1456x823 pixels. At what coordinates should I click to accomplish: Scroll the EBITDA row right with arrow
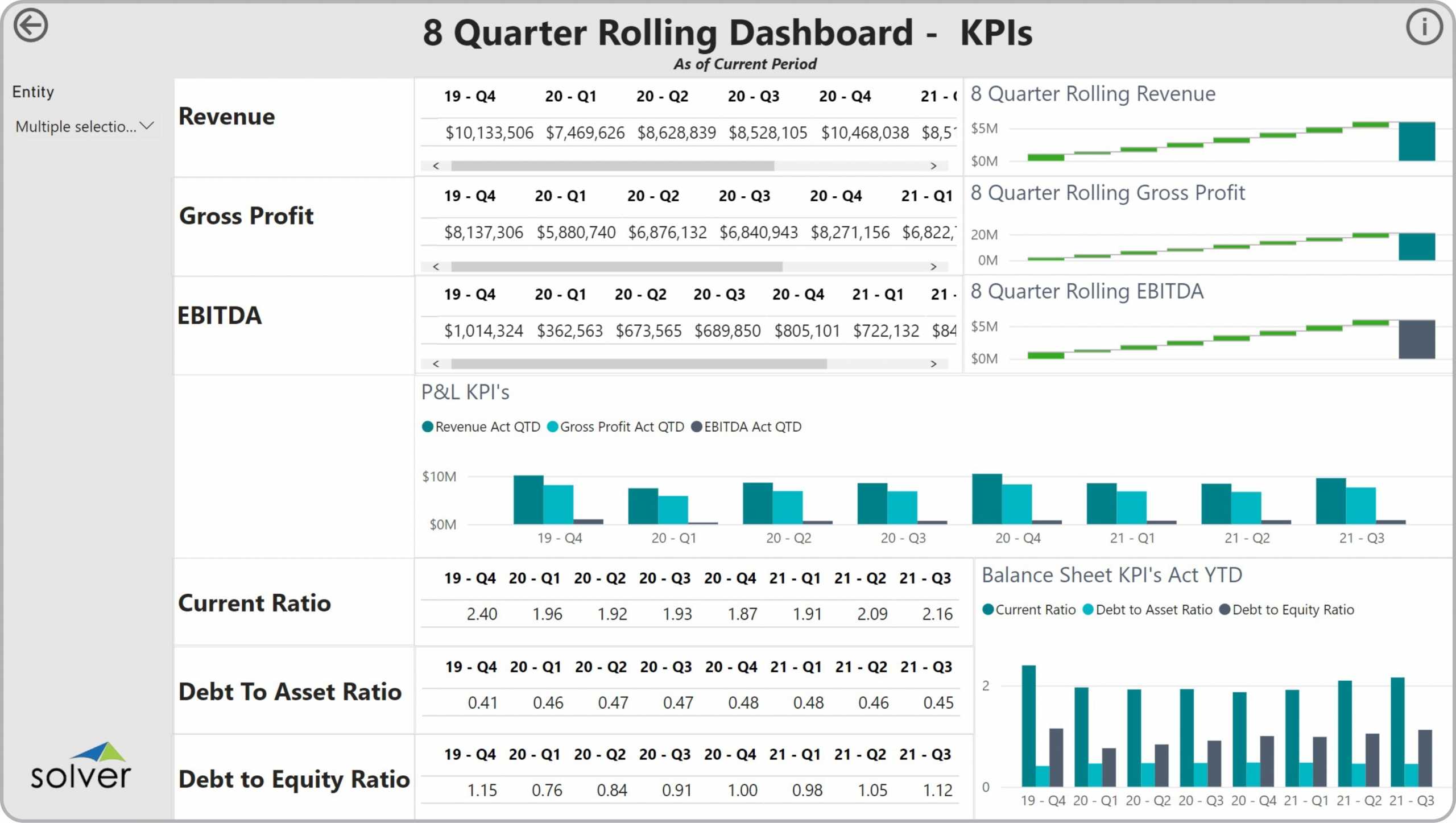point(932,363)
